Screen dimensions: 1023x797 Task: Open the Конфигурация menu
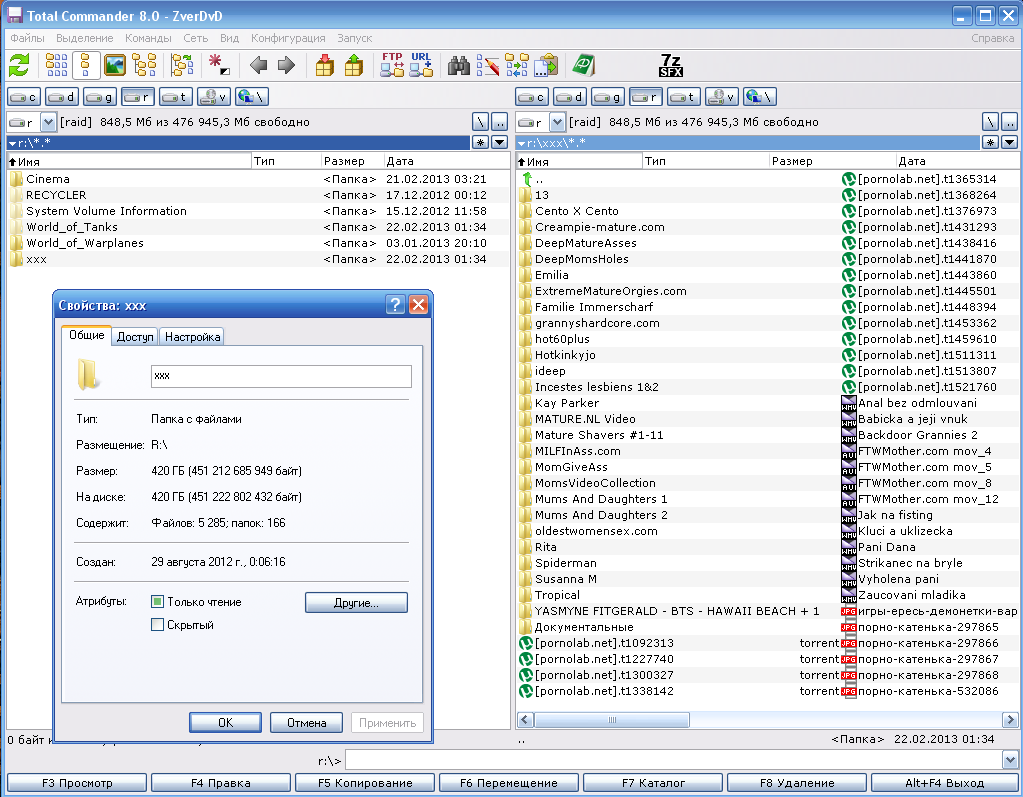[288, 38]
